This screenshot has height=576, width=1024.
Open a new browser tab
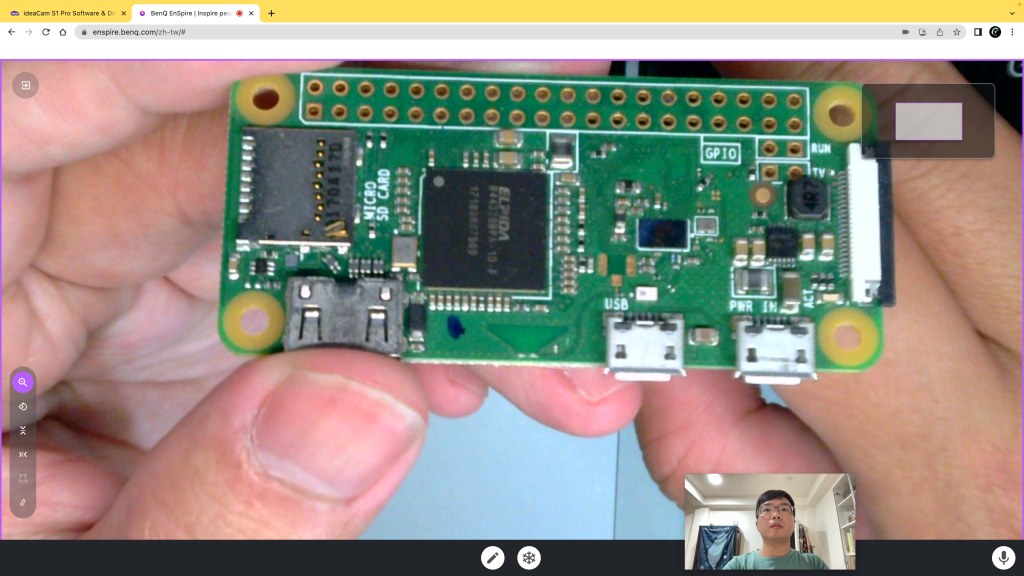point(271,13)
